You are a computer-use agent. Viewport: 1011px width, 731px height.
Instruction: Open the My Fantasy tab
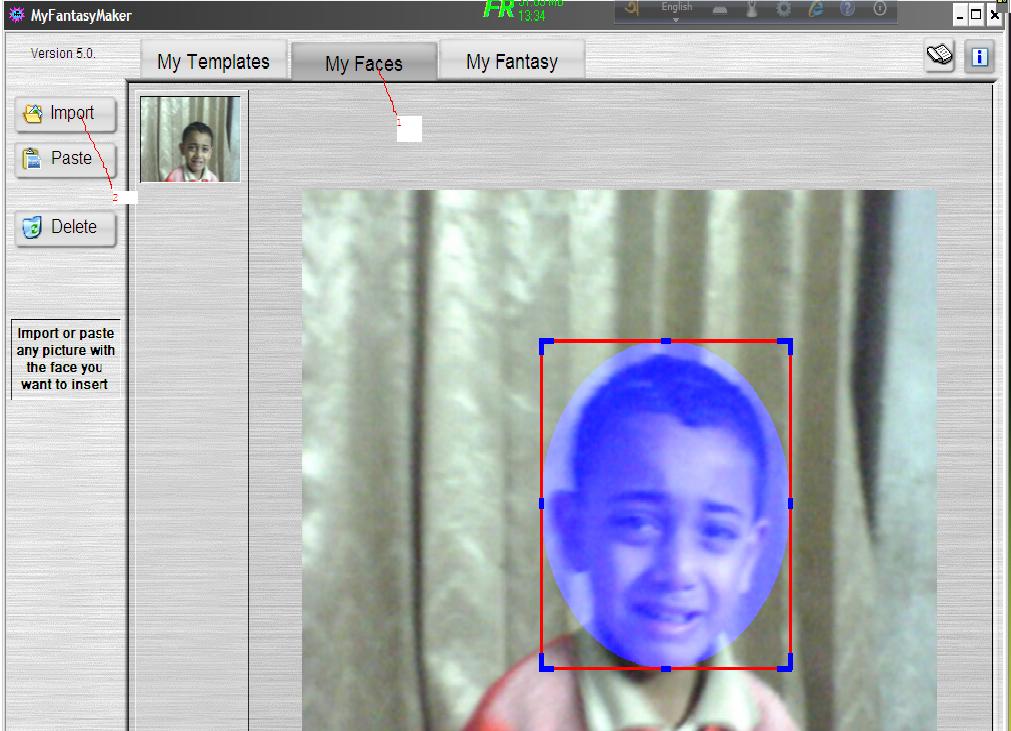point(512,61)
